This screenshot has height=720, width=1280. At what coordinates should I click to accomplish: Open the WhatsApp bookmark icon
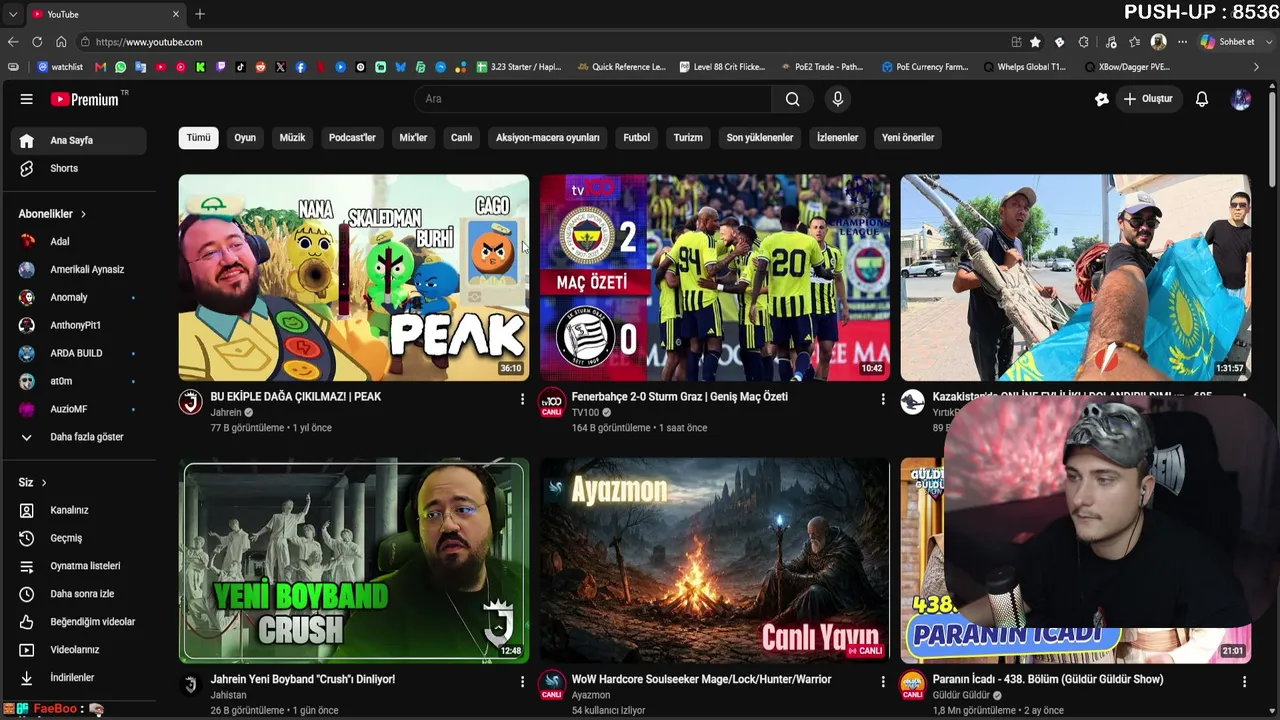pos(121,67)
